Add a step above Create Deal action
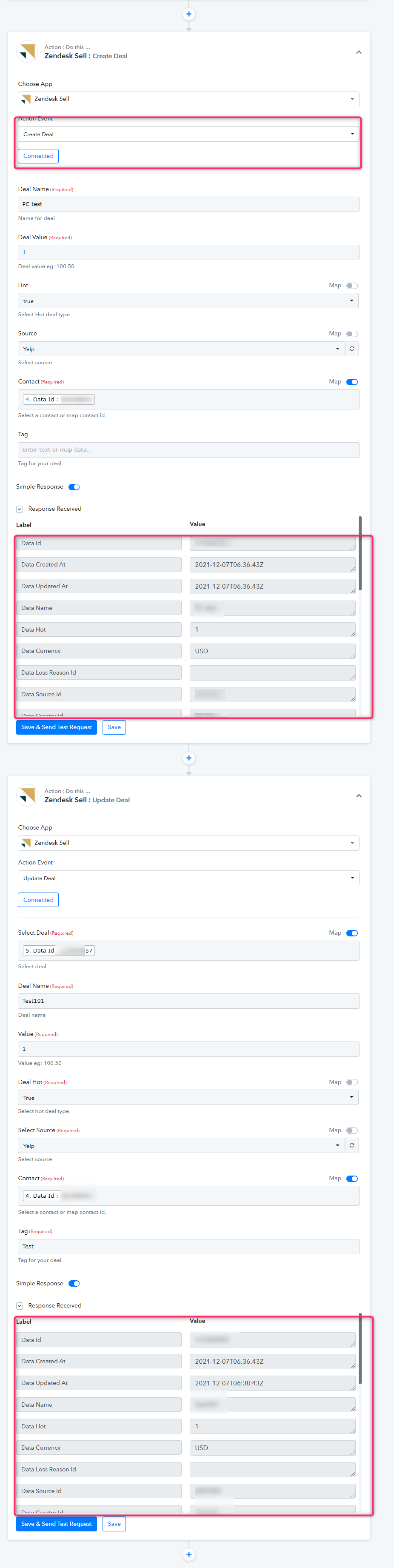394x1568 pixels. 189,14
